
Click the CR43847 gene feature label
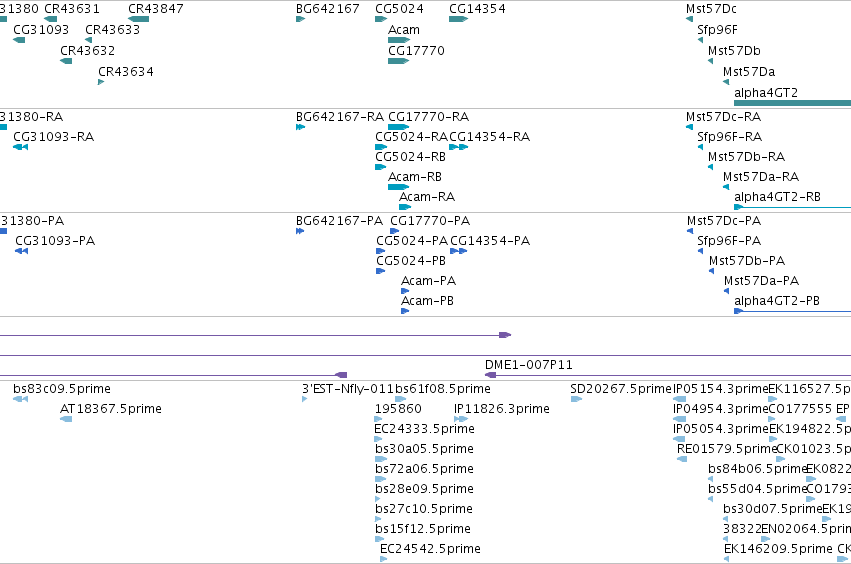(156, 9)
